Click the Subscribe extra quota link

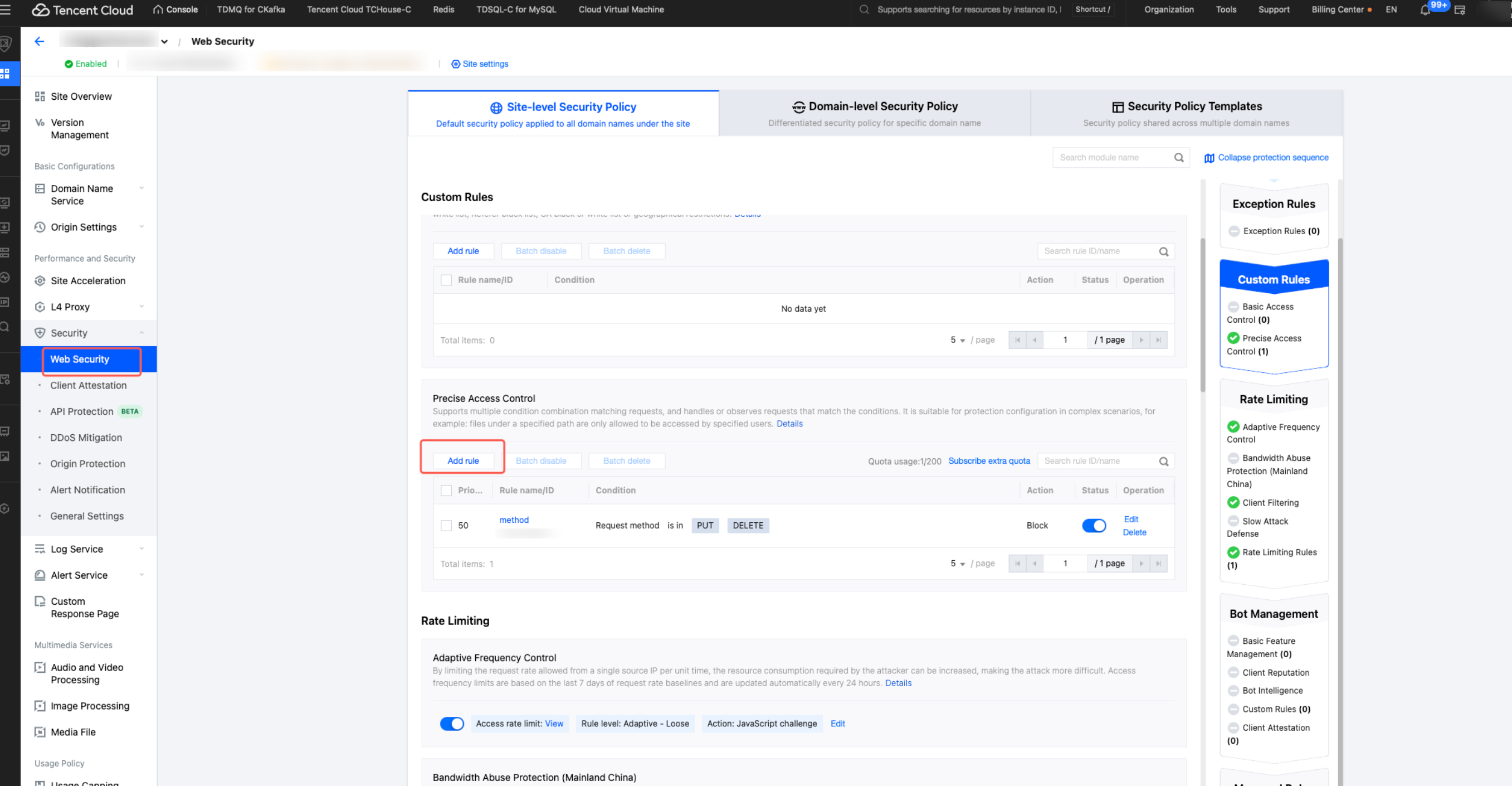click(x=988, y=460)
